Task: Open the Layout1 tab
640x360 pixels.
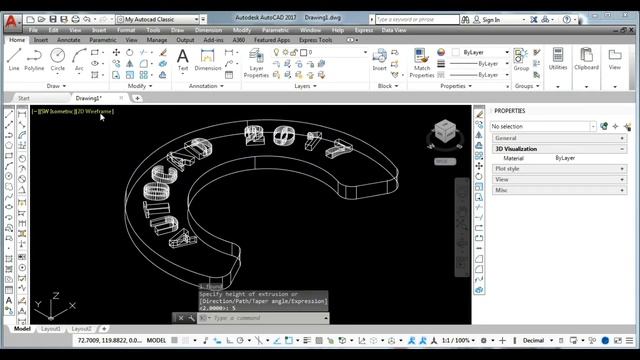Action: coord(51,329)
